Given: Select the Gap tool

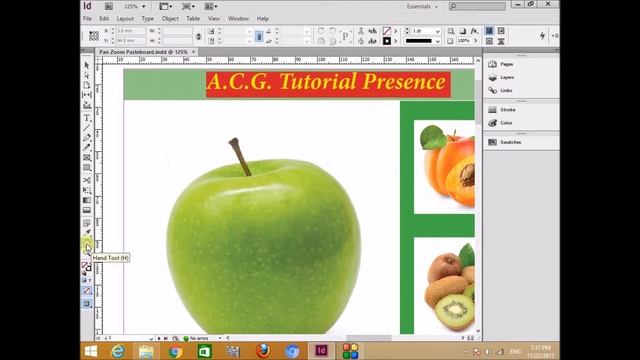Looking at the screenshot, I should (87, 95).
